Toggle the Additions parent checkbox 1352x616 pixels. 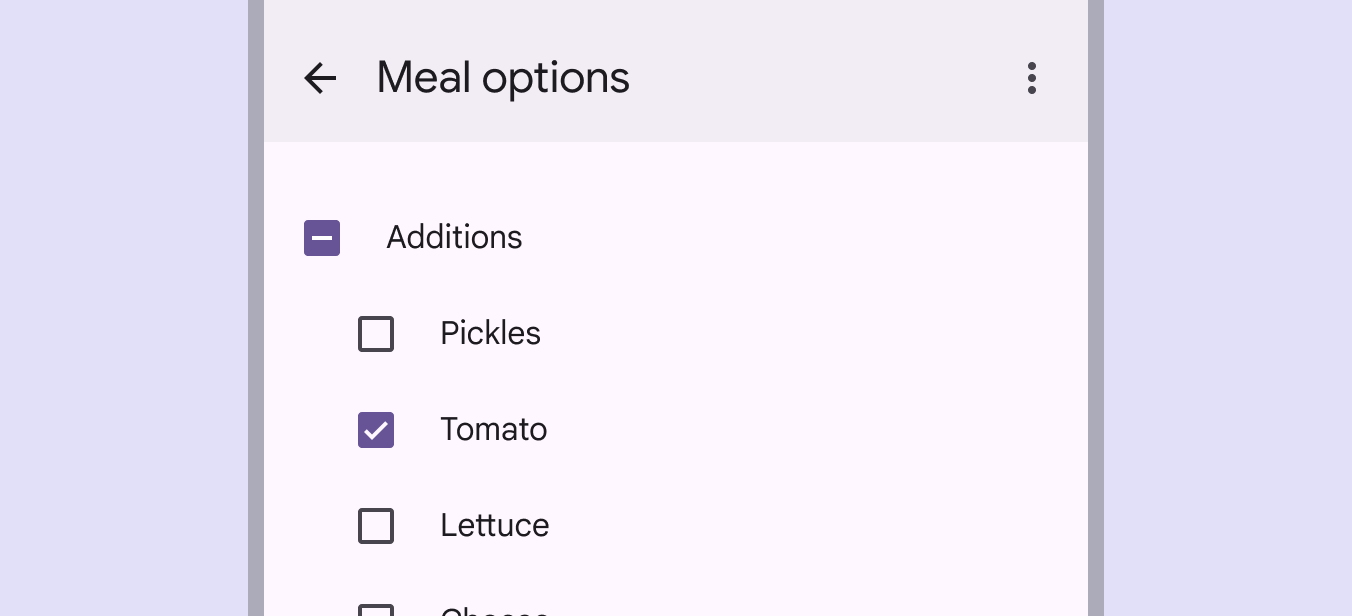point(322,238)
